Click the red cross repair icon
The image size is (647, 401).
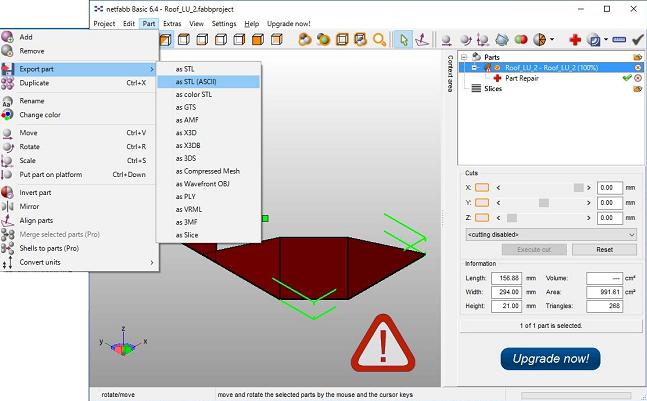(575, 40)
